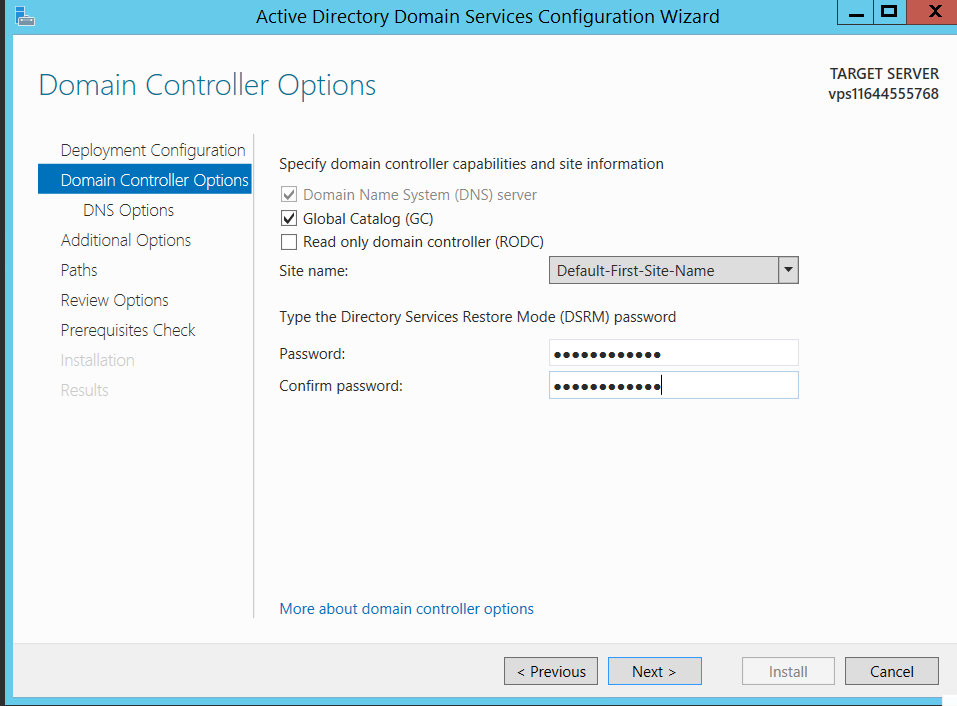
Task: Maximize the wizard window
Action: click(889, 12)
